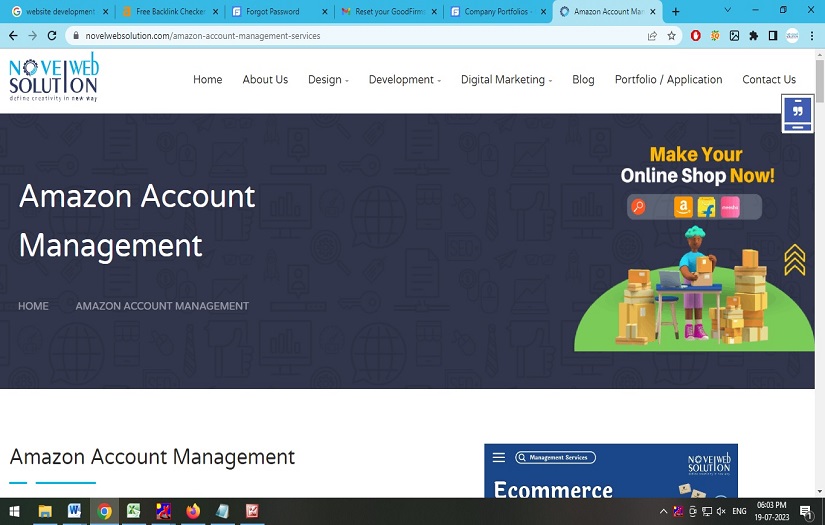The width and height of the screenshot is (825, 525).
Task: Open the Chrome three-dot menu
Action: [x=812, y=36]
